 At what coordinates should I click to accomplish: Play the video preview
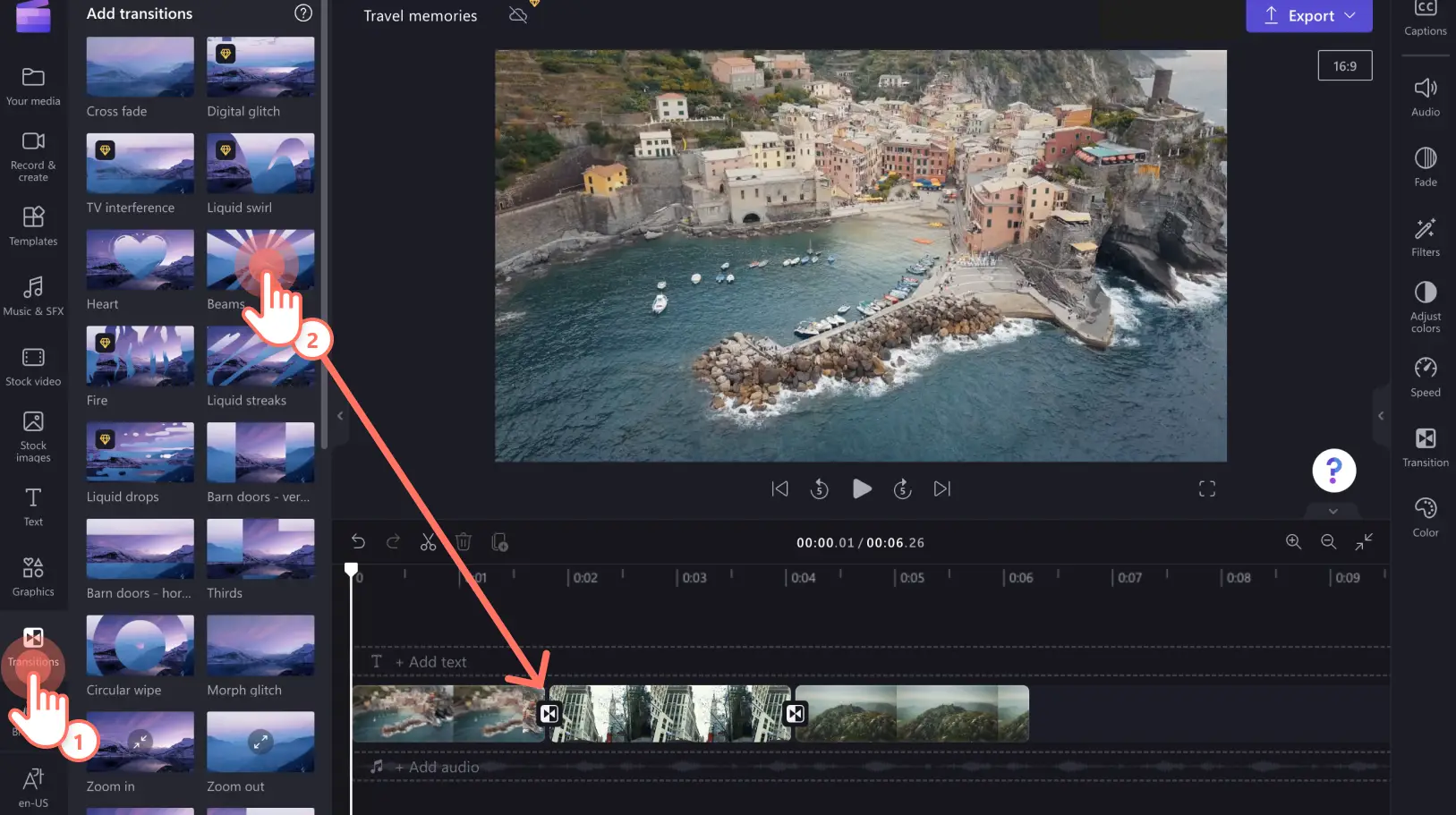(862, 488)
